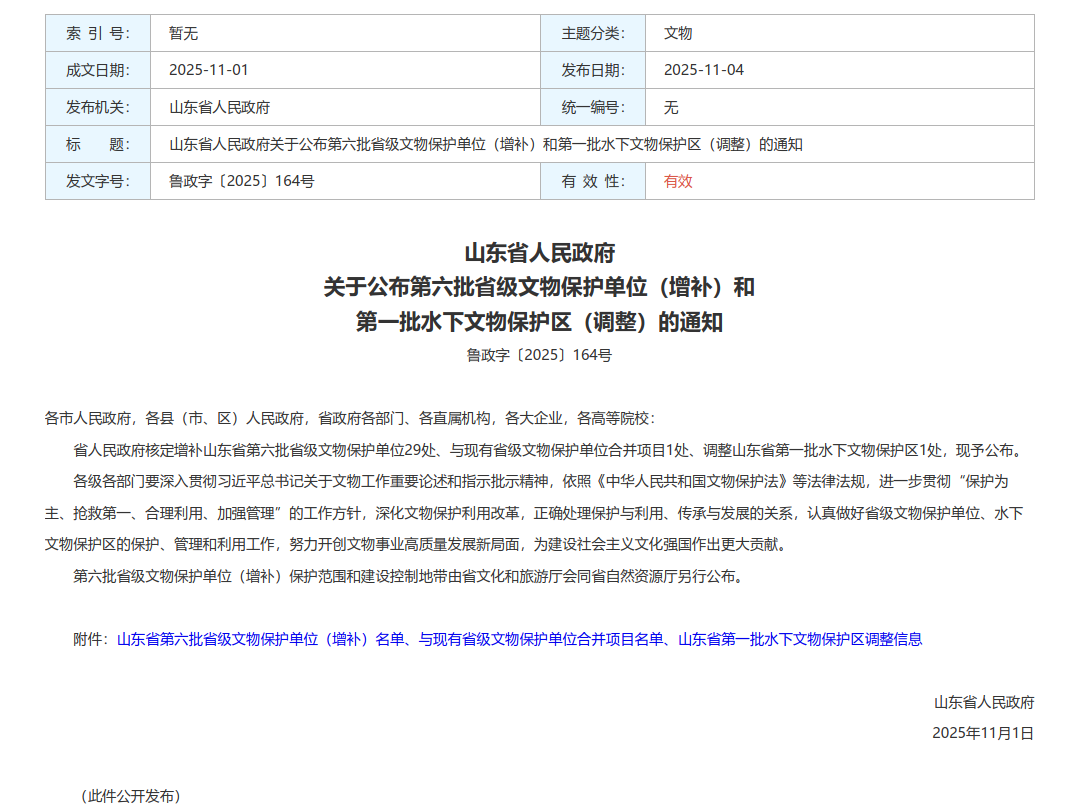1079x812 pixels.
Task: Click the 有效性 label cell
Action: (x=593, y=181)
